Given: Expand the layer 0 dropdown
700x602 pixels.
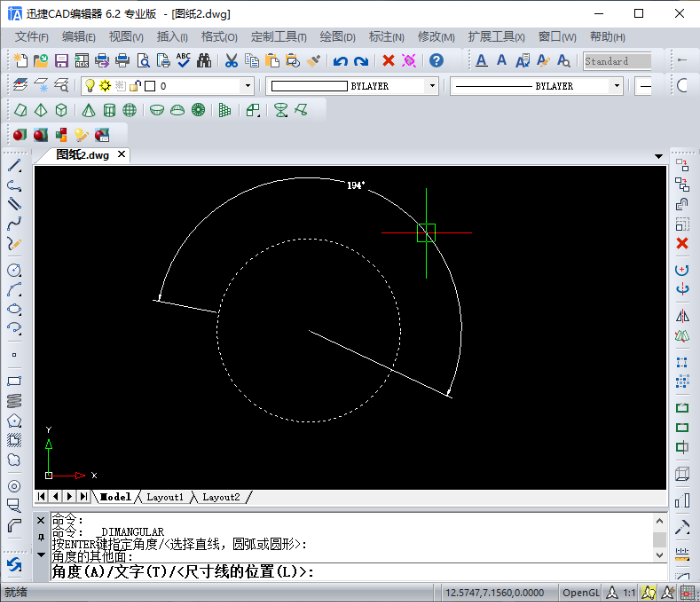Looking at the screenshot, I should click(248, 86).
